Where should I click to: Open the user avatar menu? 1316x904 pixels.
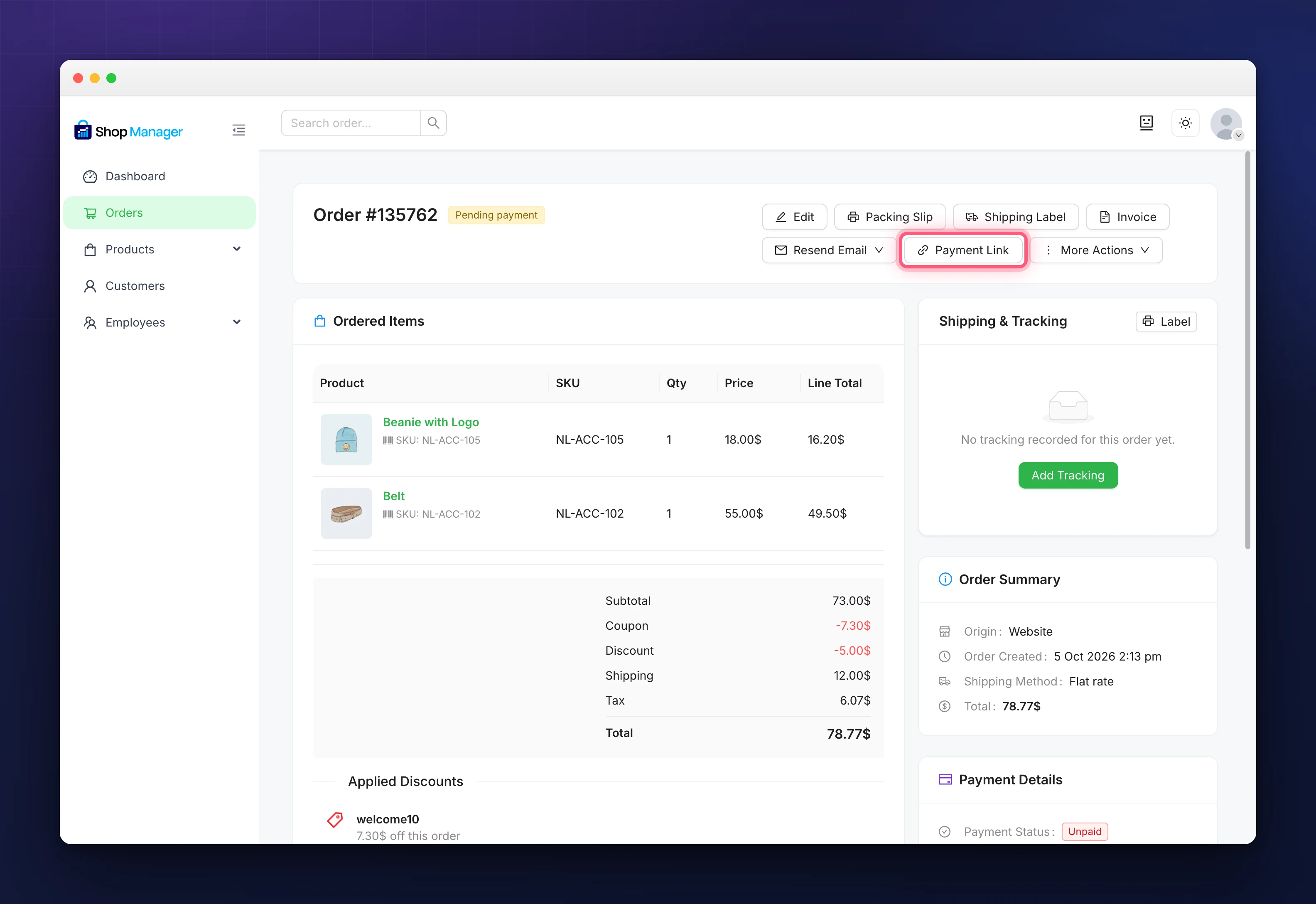point(1226,124)
